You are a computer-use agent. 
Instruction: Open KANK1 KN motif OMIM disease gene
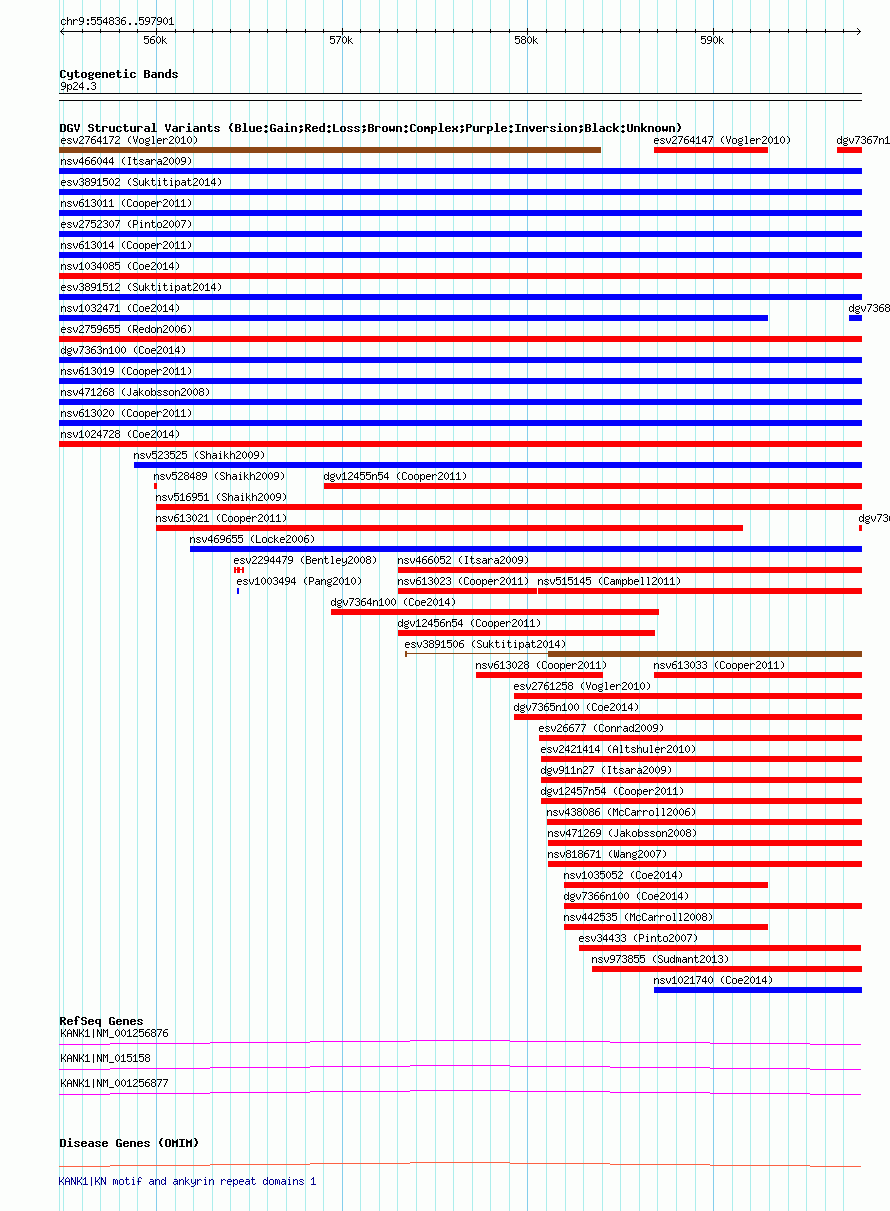pyautogui.click(x=188, y=1181)
